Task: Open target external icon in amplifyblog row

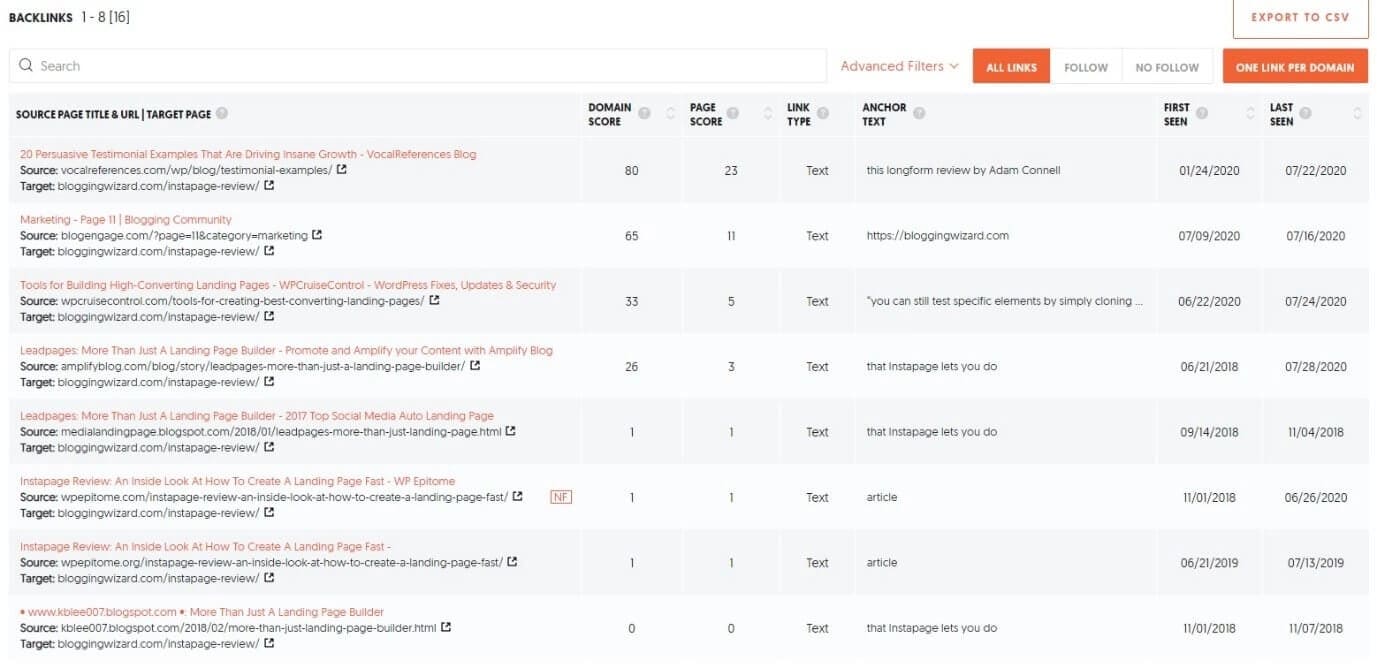Action: pyautogui.click(x=269, y=382)
